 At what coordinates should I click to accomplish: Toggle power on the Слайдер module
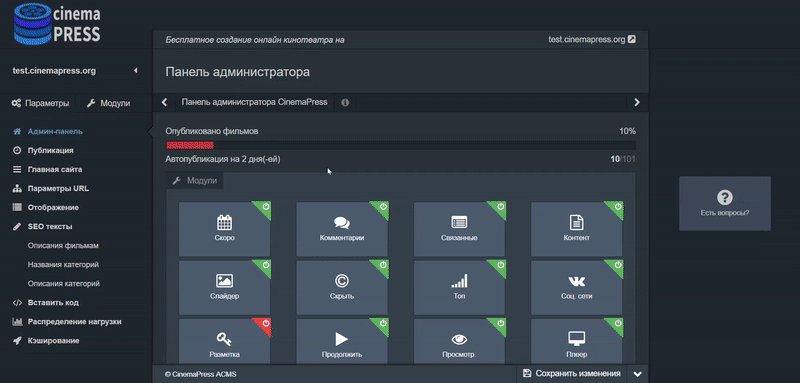tap(266, 265)
